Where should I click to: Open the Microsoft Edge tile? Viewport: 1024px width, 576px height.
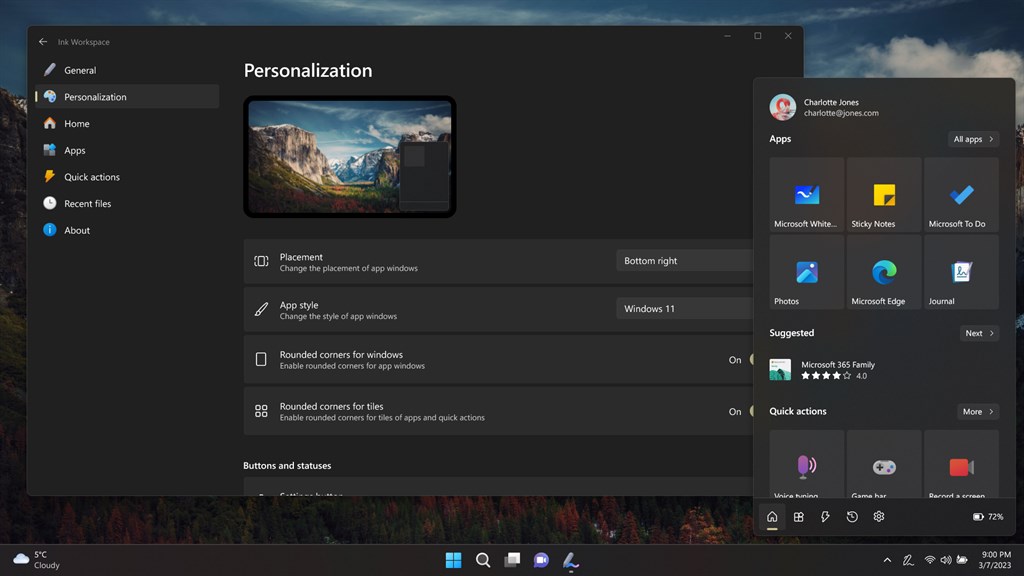[884, 272]
